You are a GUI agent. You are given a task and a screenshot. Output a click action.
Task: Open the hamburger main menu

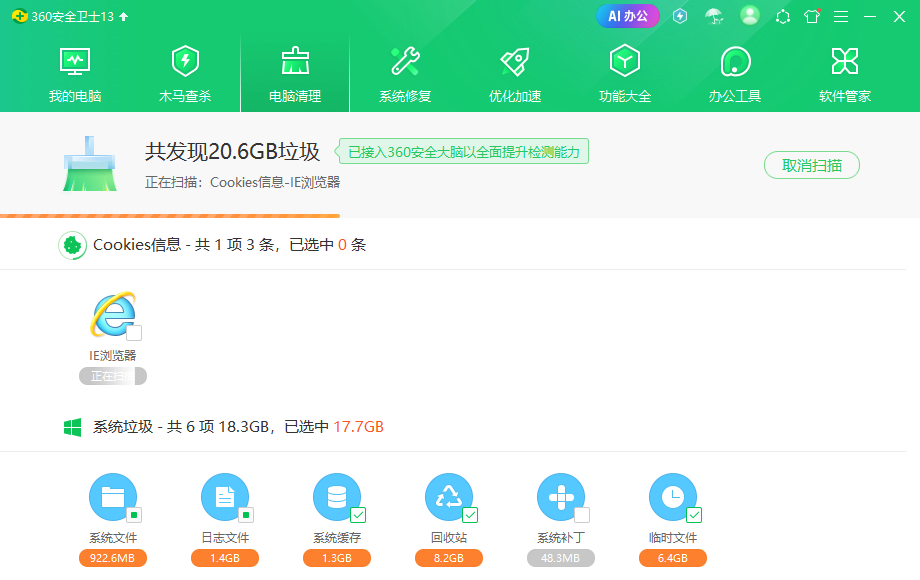pos(841,17)
